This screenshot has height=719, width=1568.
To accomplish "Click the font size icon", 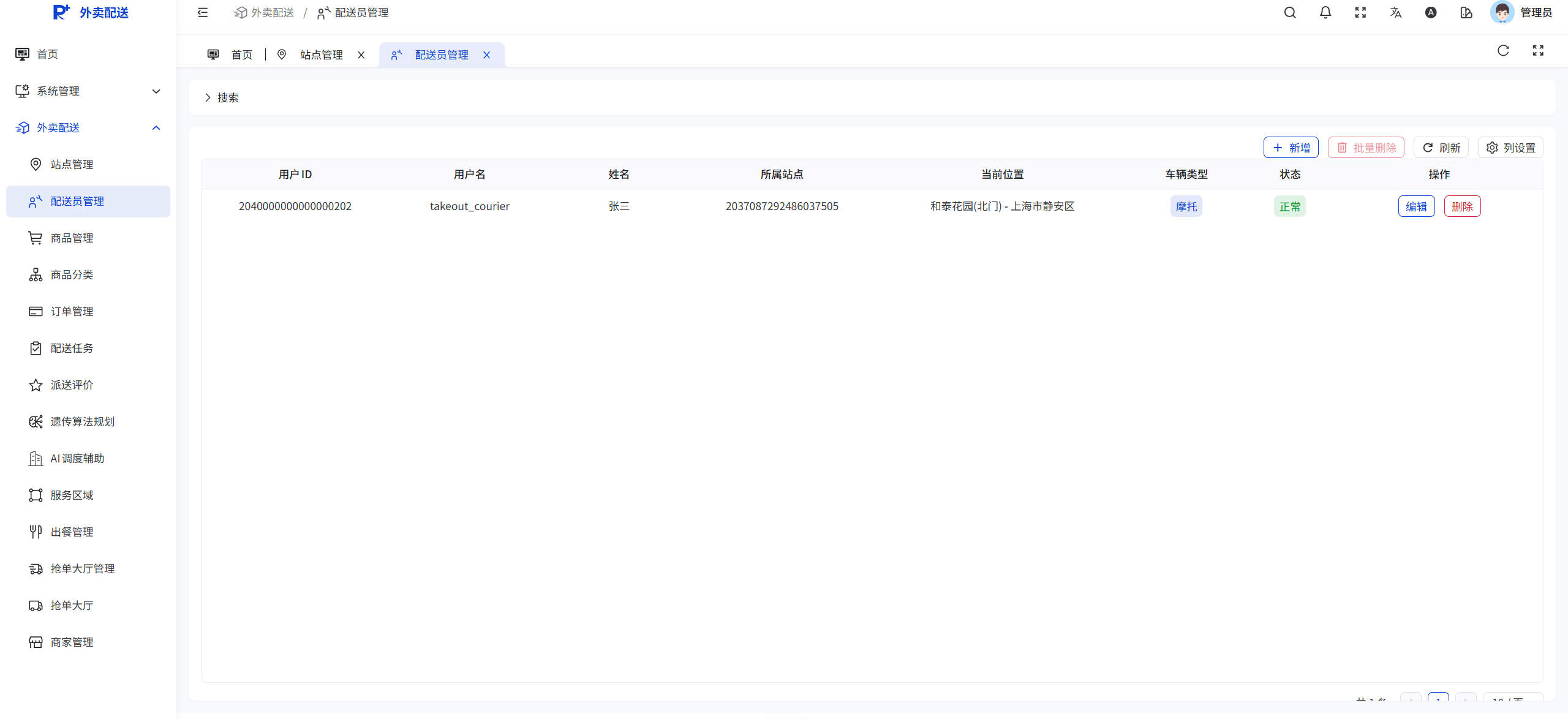I will click(x=1431, y=13).
